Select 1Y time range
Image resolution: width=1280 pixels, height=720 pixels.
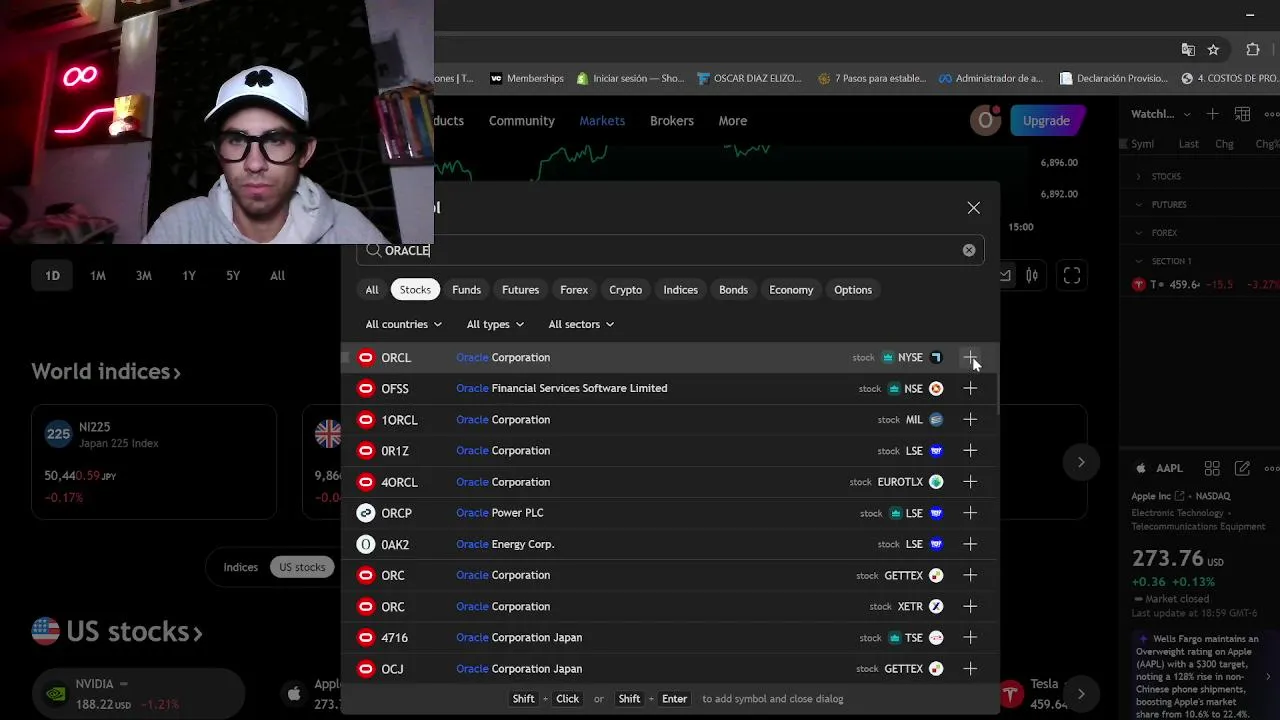(189, 276)
